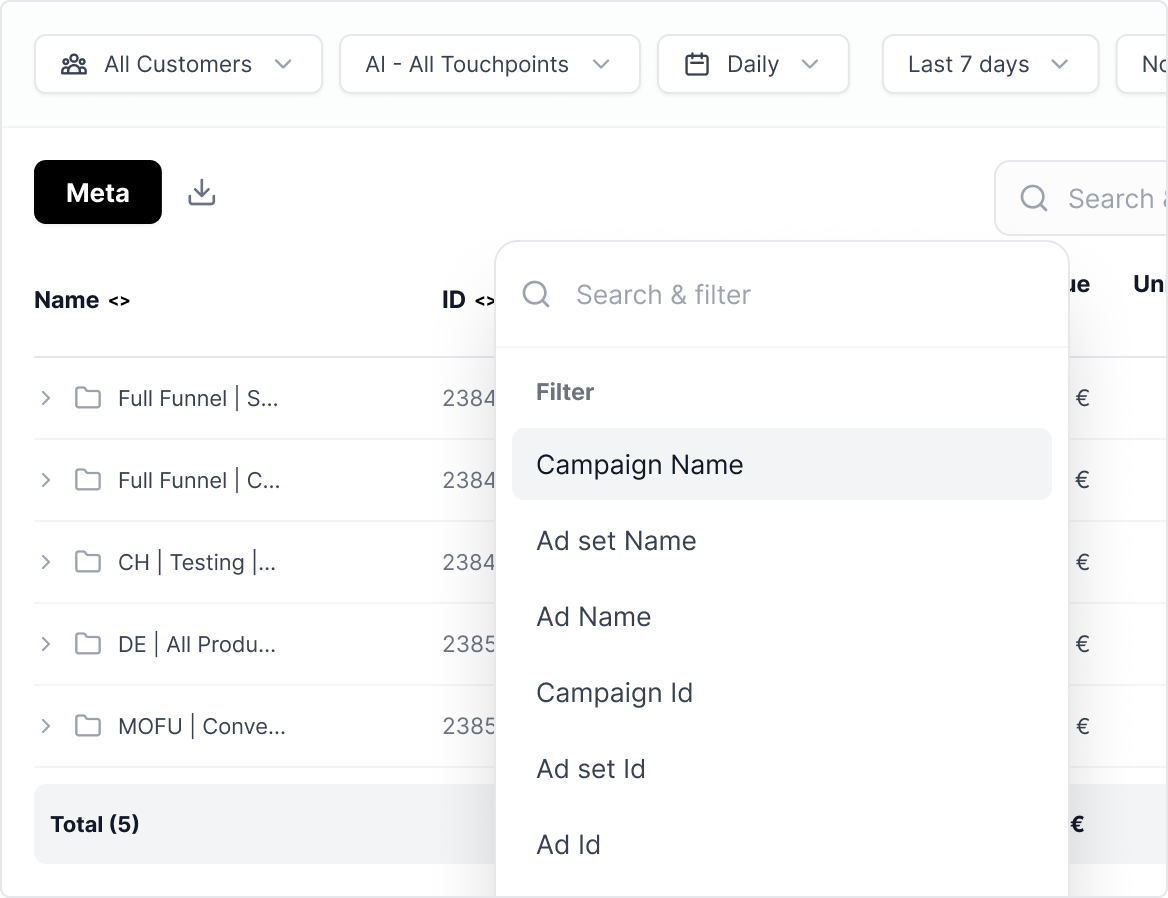
Task: Click the sort icon next to the Name header
Action: click(x=118, y=301)
